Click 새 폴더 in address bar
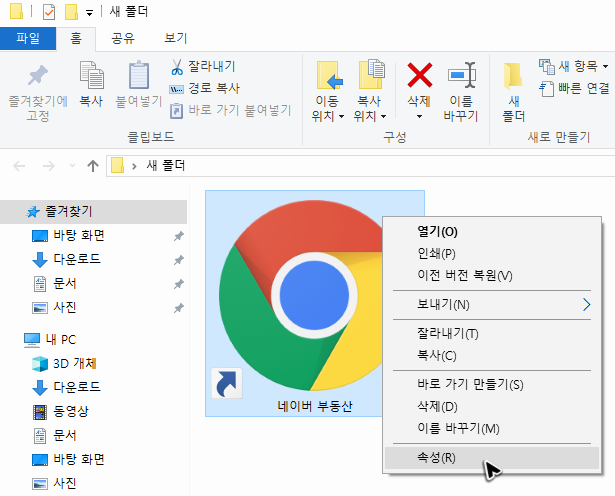615x496 pixels. 166,166
